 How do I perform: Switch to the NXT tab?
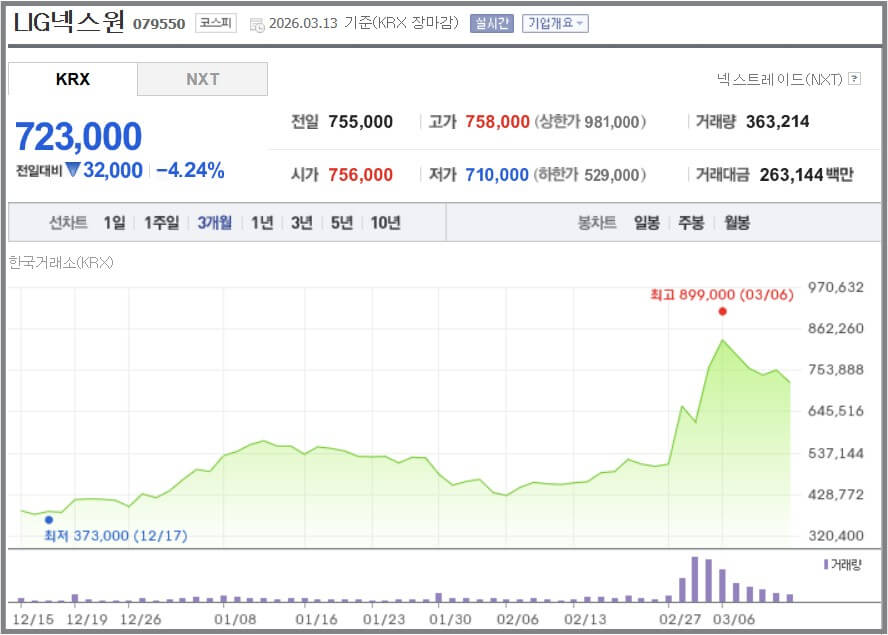tap(202, 79)
